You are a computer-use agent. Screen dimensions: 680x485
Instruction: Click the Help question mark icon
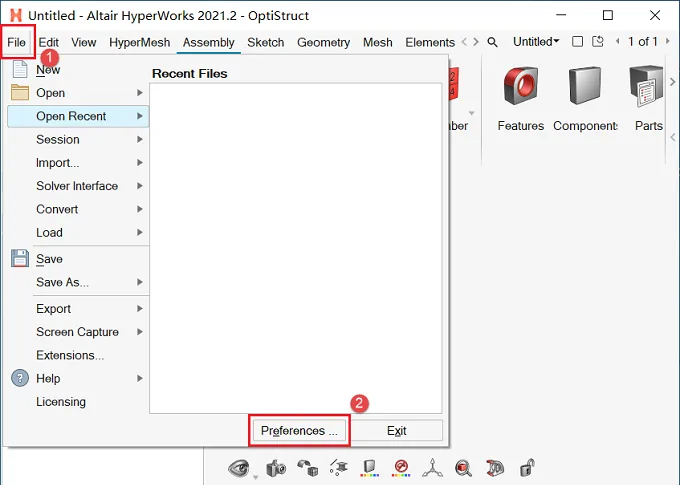(20, 378)
